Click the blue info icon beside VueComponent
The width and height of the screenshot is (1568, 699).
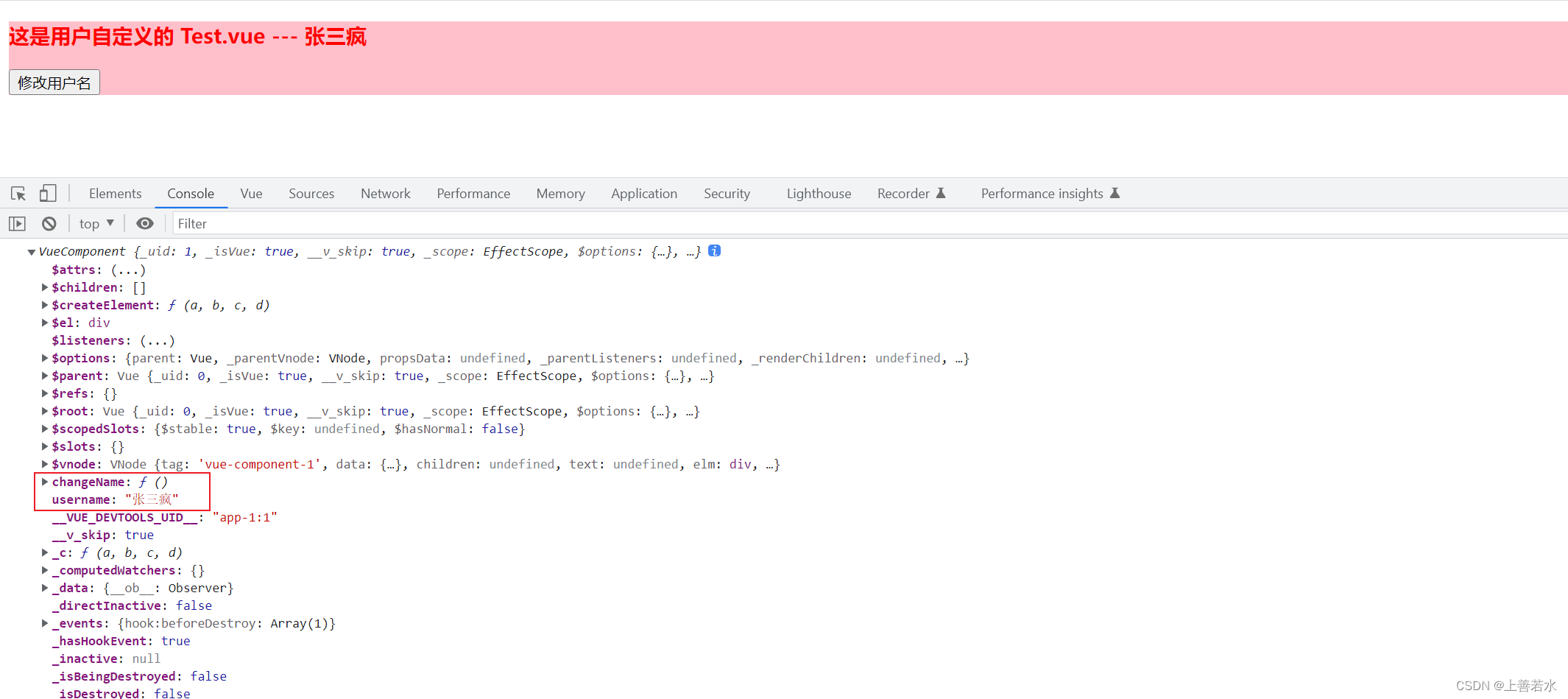714,250
